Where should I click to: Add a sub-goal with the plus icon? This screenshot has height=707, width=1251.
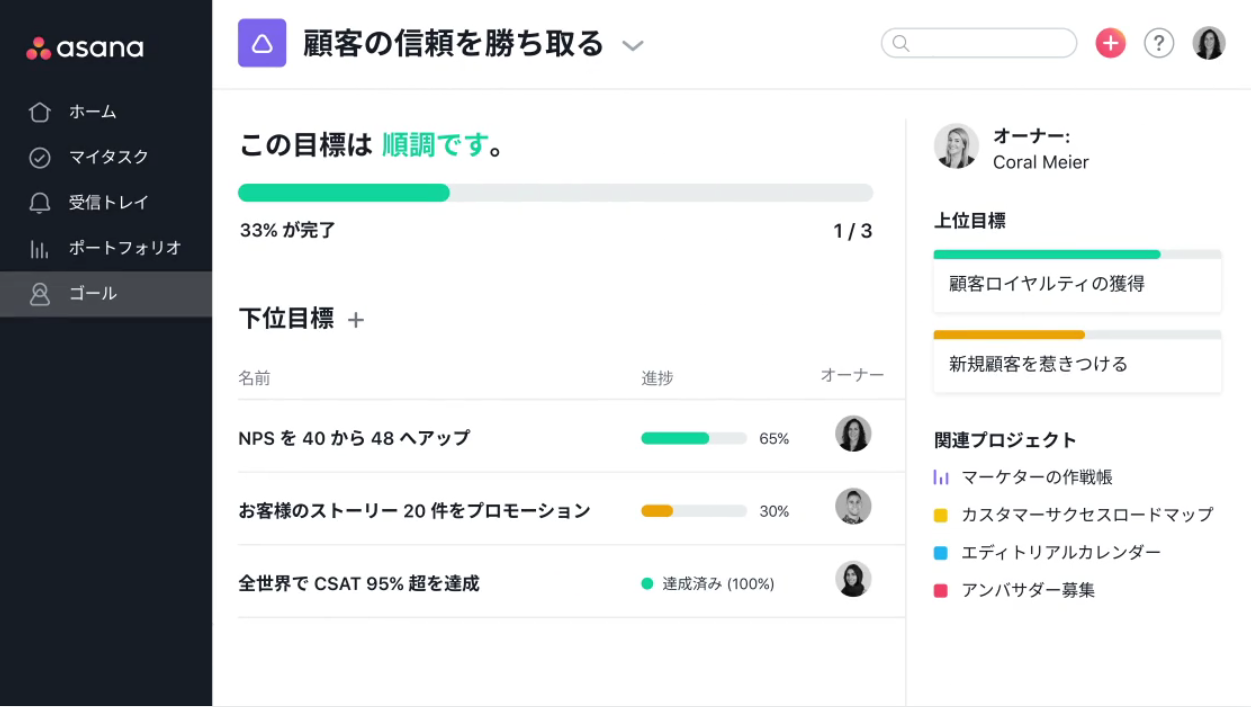point(356,320)
